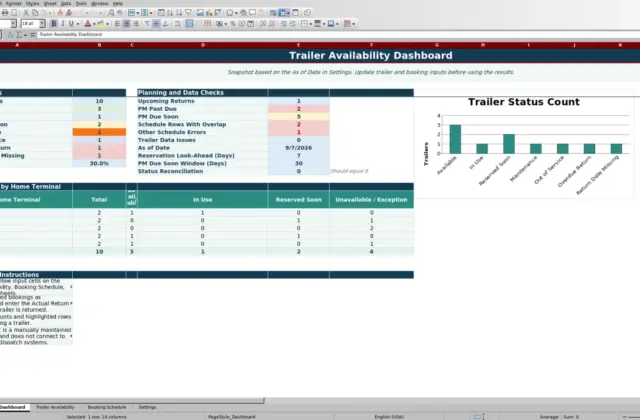This screenshot has width=640, height=420.
Task: Toggle Center Vertically alignment
Action: [156, 24]
